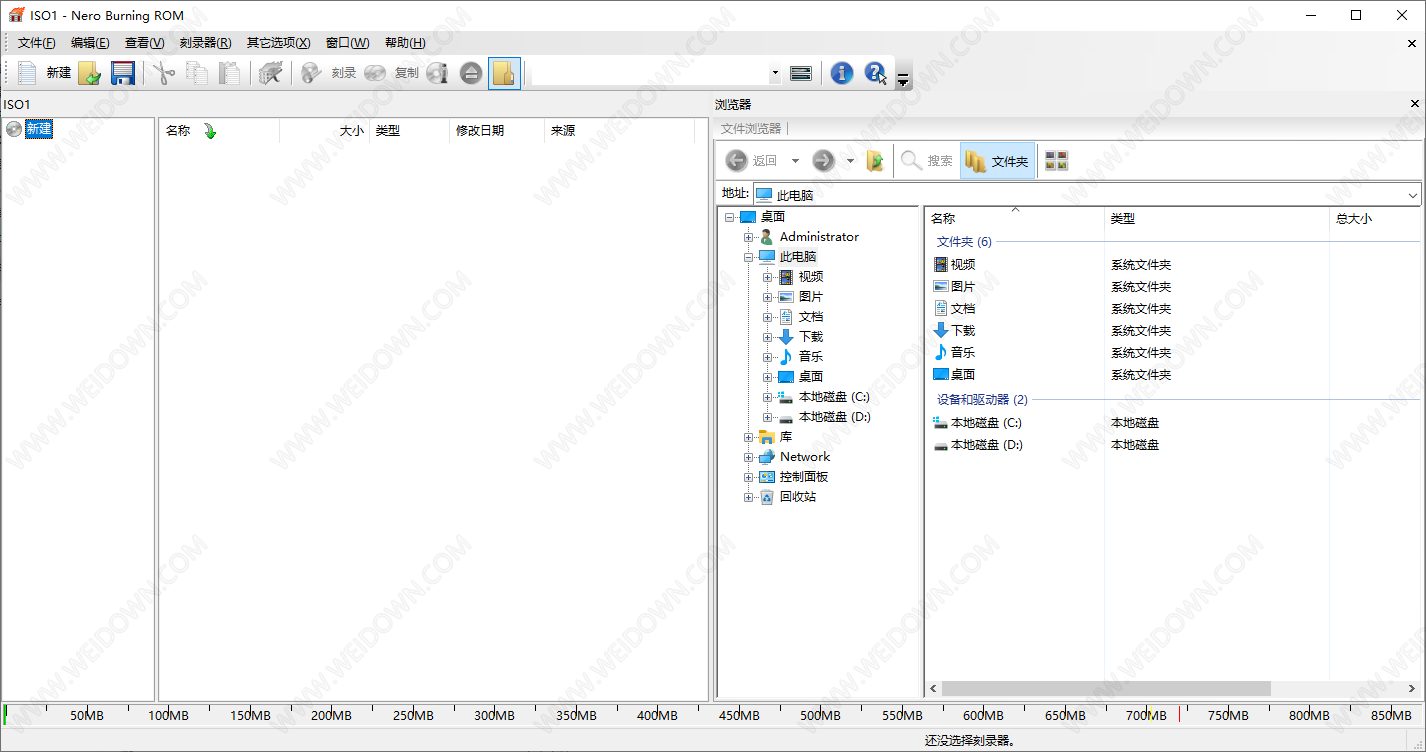Click the browser forward arrow button

[823, 160]
